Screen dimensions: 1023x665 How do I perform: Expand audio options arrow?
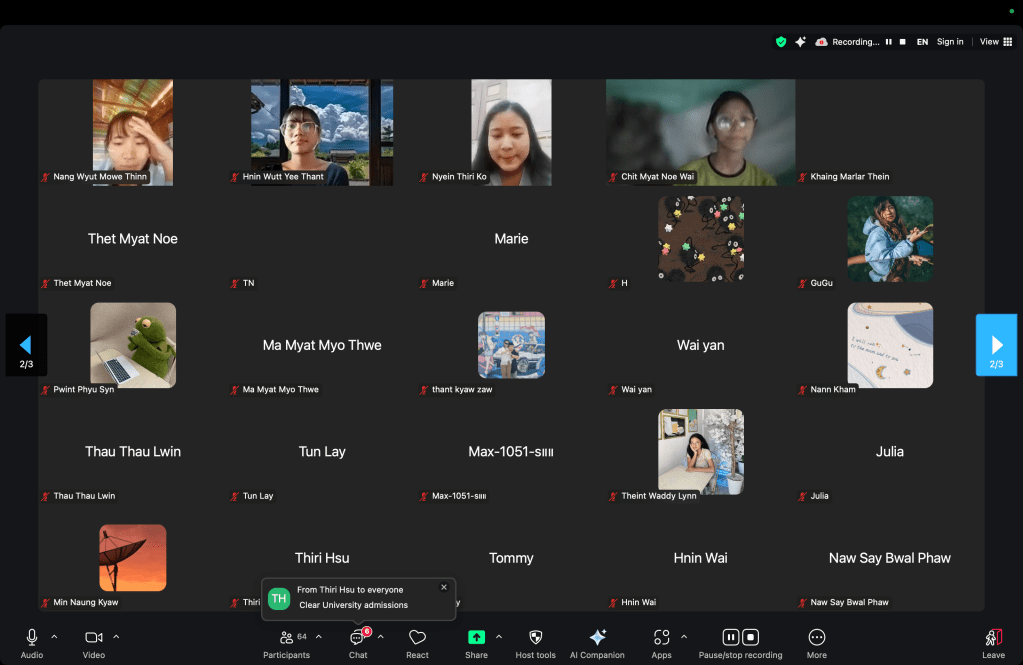54,636
